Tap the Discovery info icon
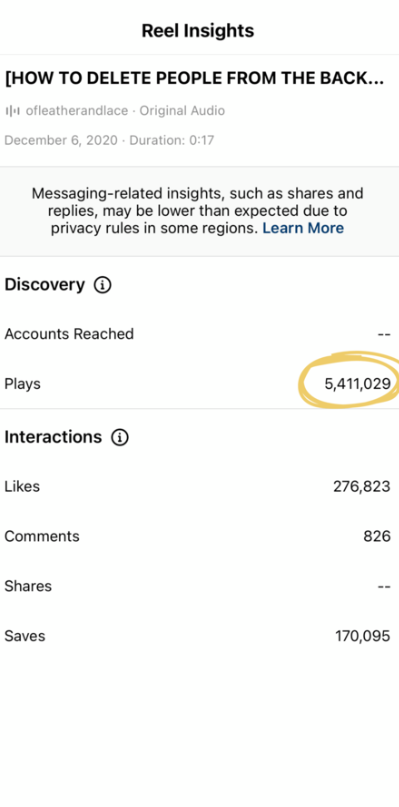Viewport: 399px width, 807px height. 102,285
